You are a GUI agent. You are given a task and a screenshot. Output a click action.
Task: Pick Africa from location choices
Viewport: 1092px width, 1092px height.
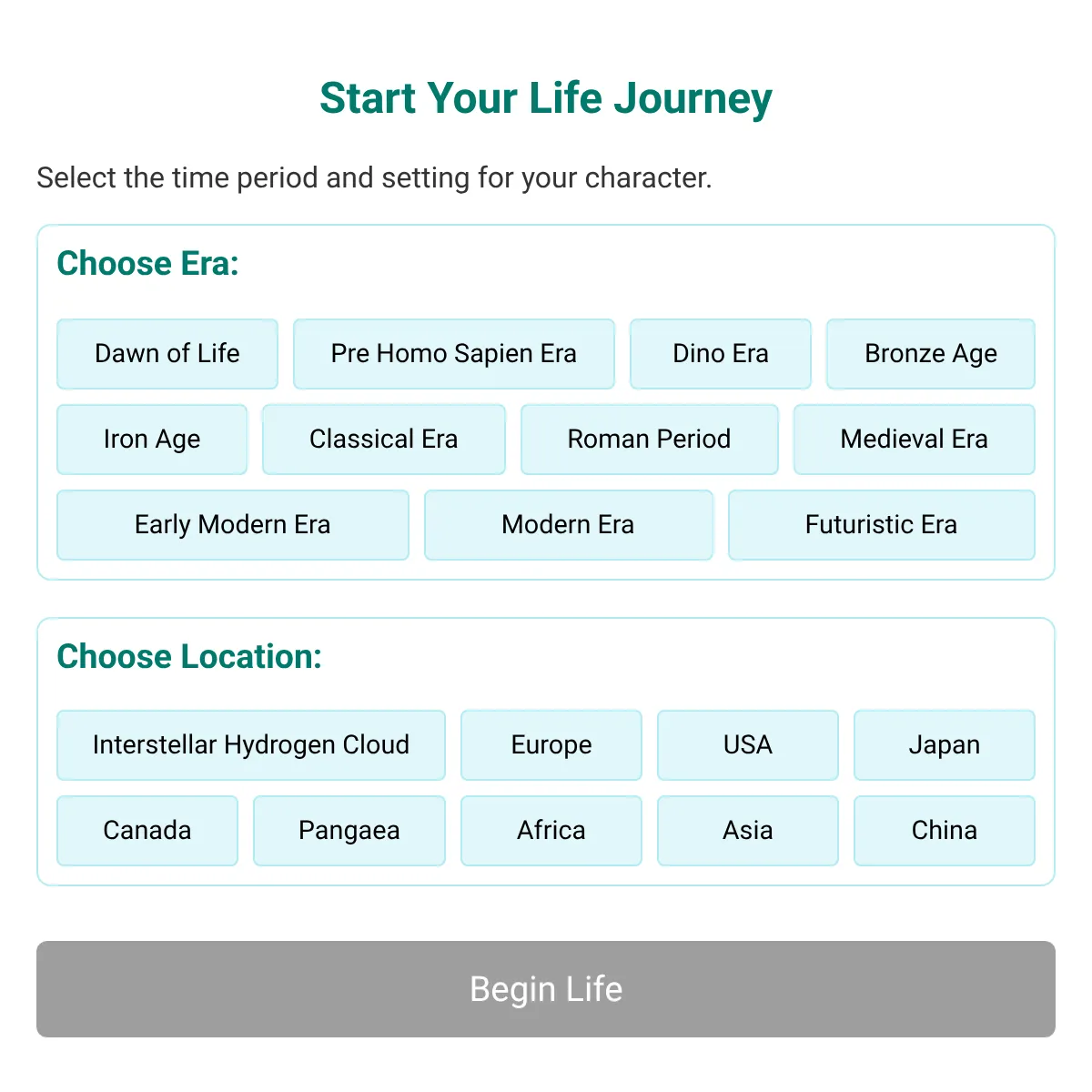[x=551, y=831]
